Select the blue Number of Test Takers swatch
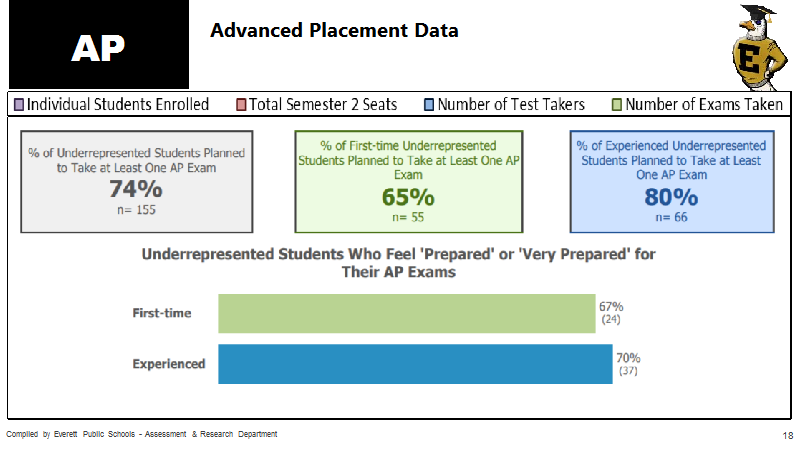The width and height of the screenshot is (800, 450). (429, 105)
